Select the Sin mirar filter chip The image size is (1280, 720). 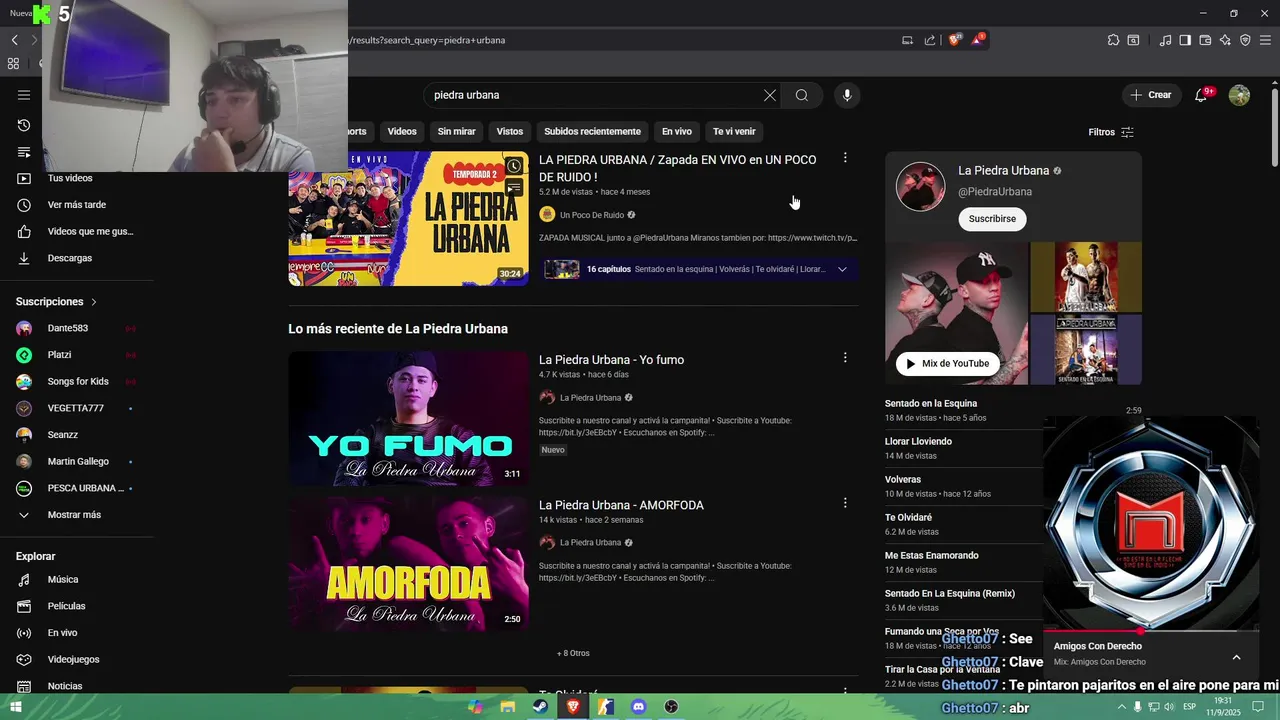457,131
